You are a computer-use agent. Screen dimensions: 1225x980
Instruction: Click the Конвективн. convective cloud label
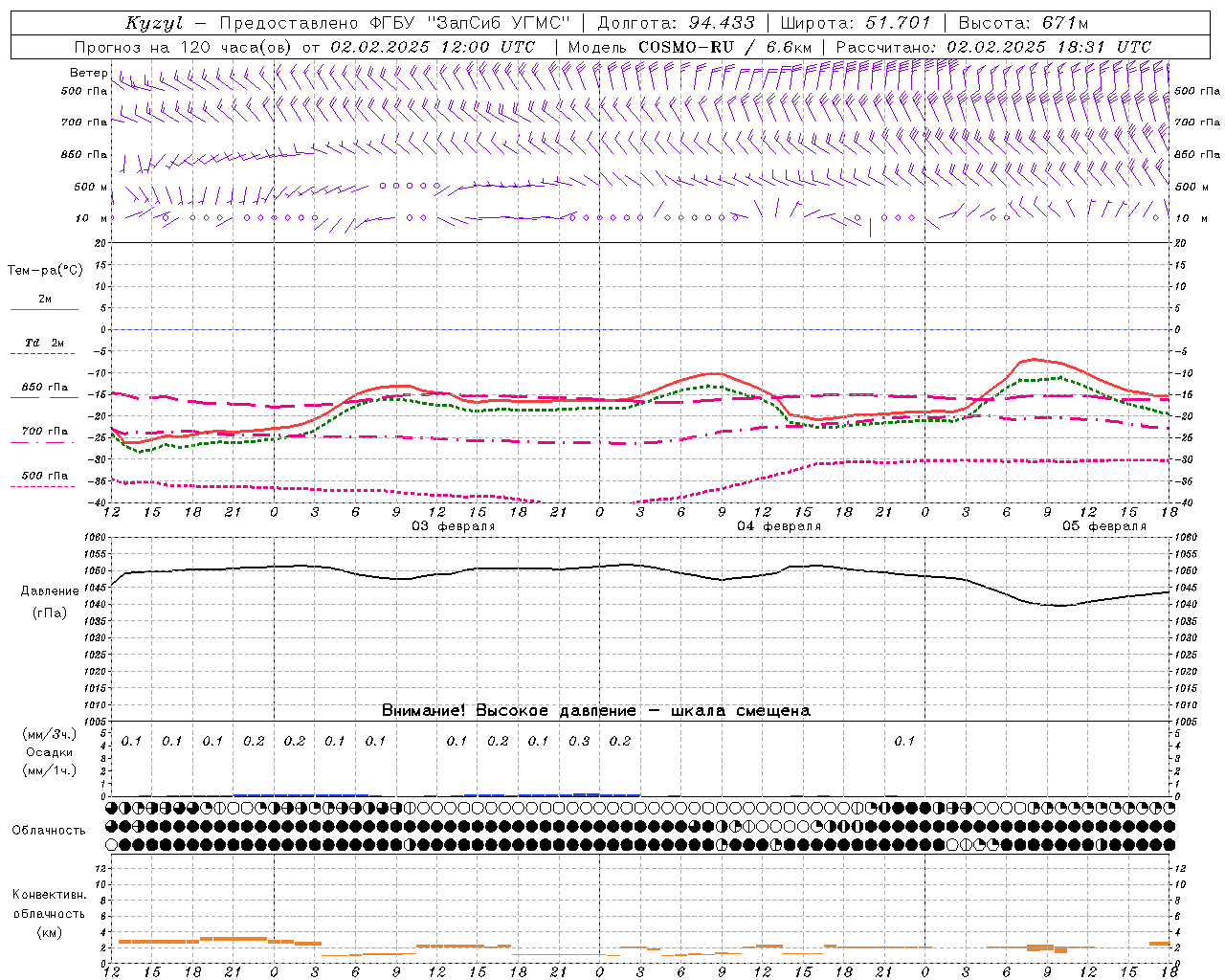tap(49, 895)
